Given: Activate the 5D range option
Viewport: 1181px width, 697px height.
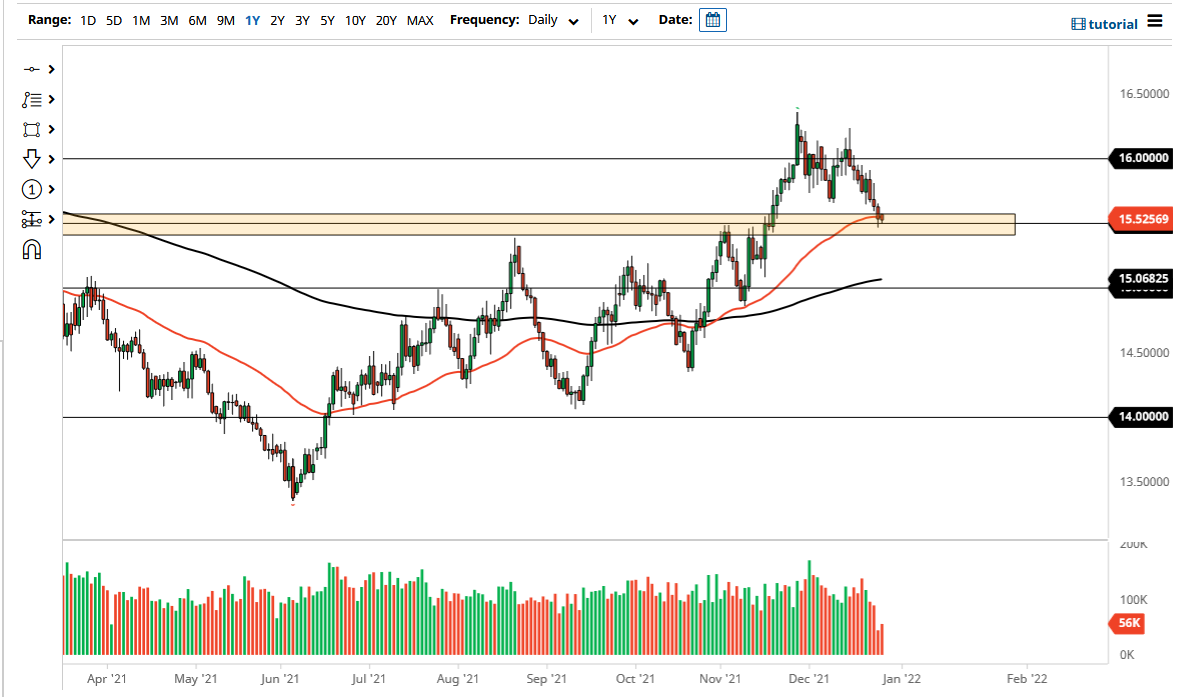Looking at the screenshot, I should (x=113, y=20).
